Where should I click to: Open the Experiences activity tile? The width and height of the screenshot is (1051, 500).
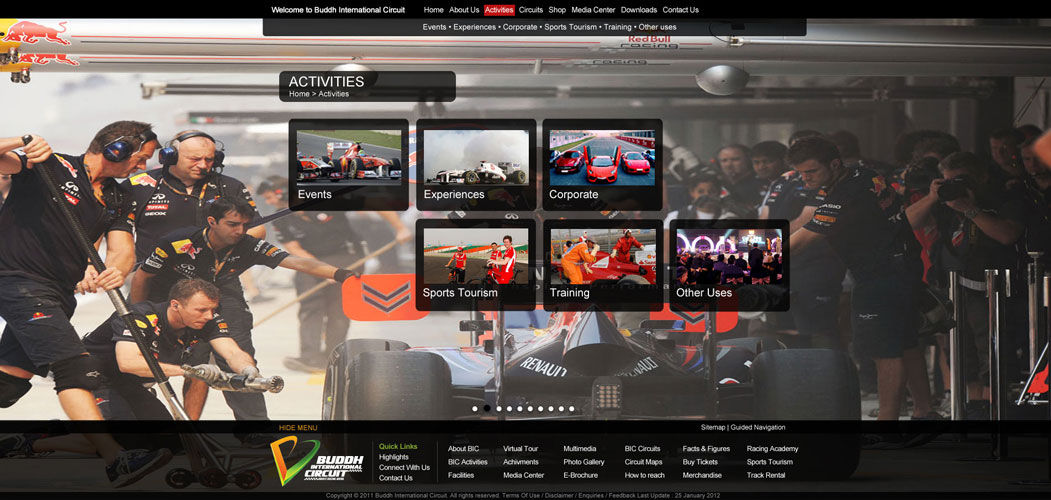[x=475, y=164]
